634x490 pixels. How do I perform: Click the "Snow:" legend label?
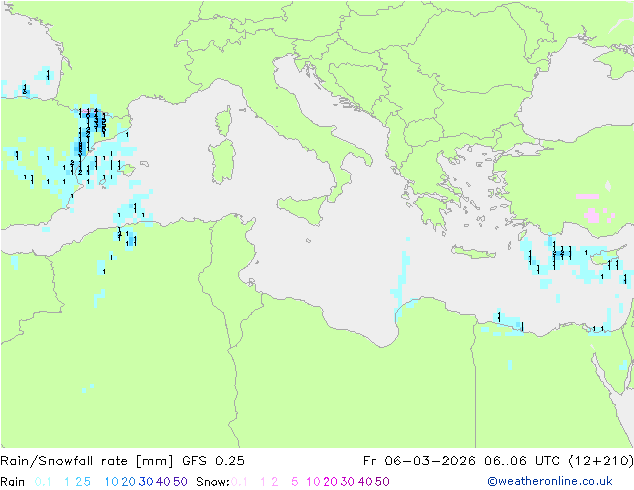(213, 482)
